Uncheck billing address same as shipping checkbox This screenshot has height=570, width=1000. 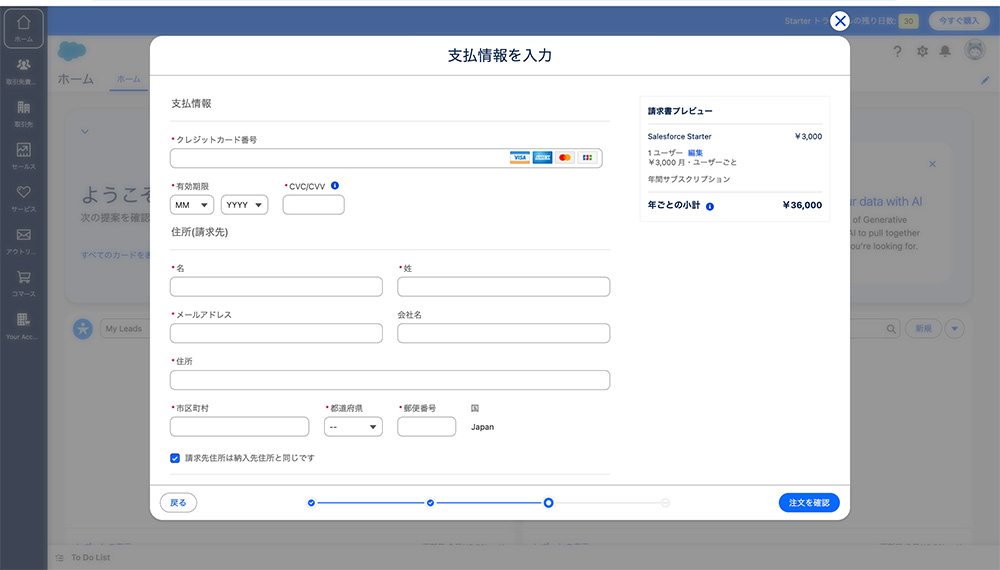click(176, 458)
